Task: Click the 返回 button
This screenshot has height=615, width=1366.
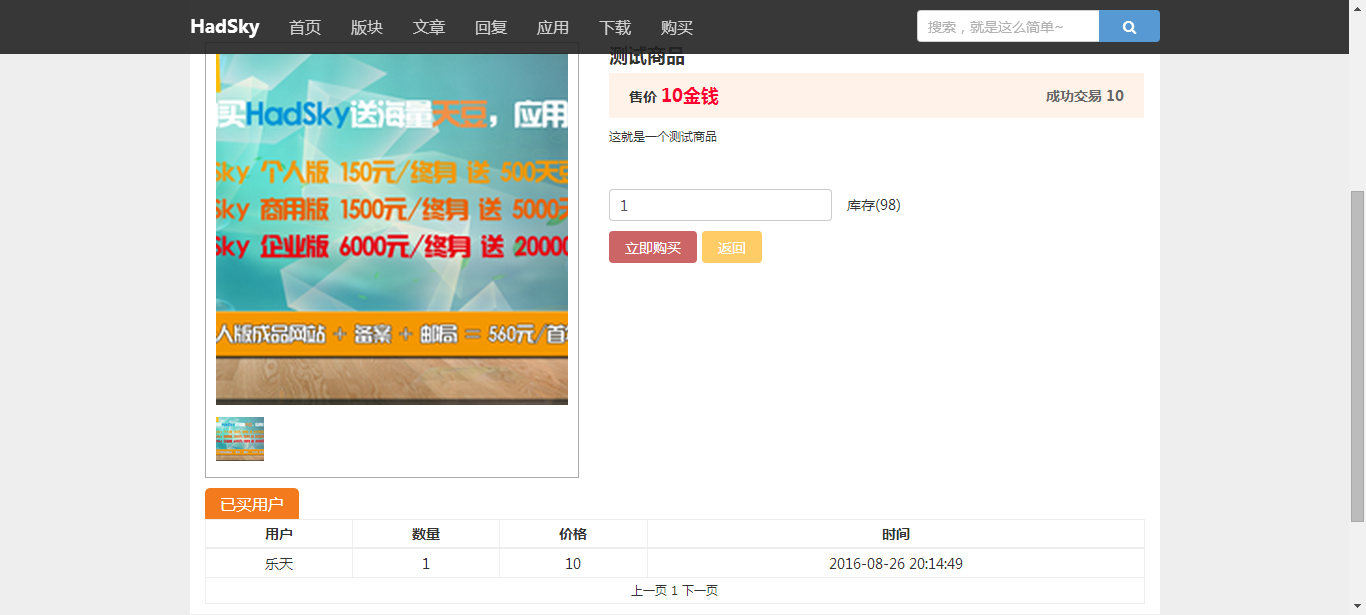Action: pos(732,247)
